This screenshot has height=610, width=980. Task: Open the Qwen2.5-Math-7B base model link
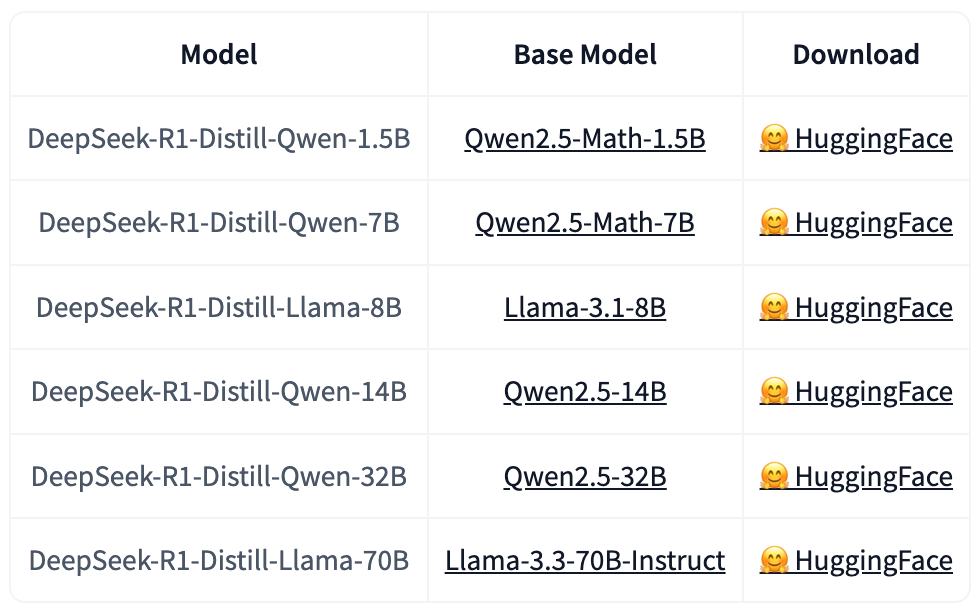585,222
